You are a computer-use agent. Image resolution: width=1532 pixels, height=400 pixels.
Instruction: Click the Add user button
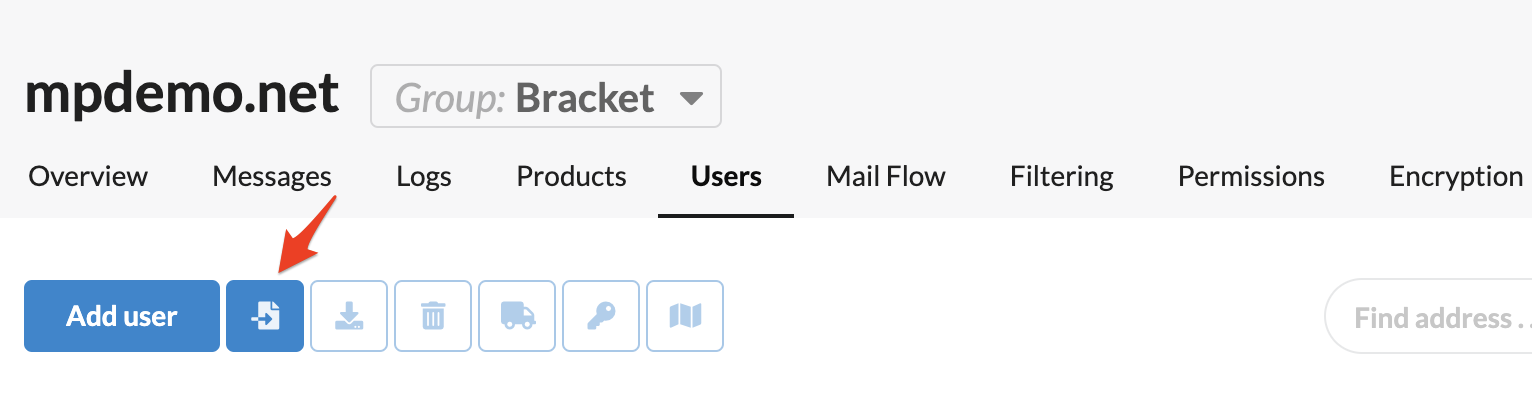[x=122, y=316]
